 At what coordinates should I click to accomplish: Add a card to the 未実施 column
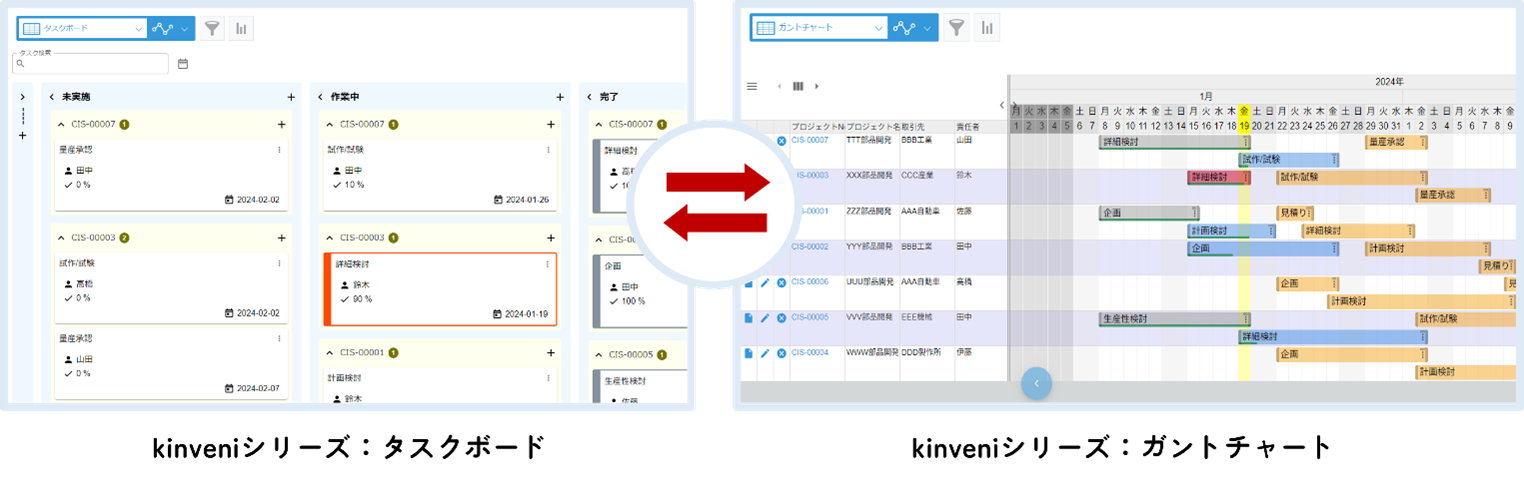coord(291,97)
